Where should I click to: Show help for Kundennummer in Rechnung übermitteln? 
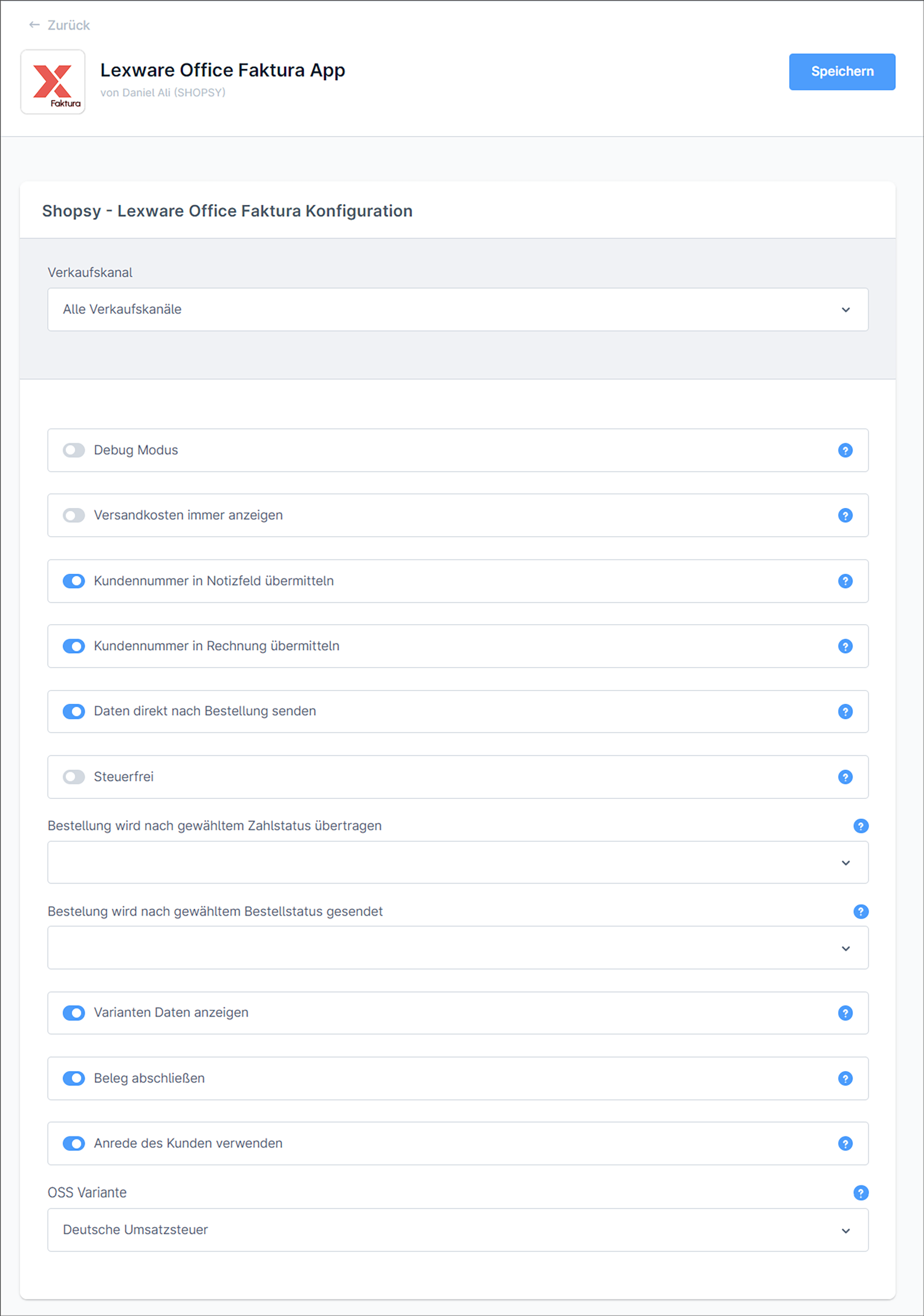click(845, 646)
